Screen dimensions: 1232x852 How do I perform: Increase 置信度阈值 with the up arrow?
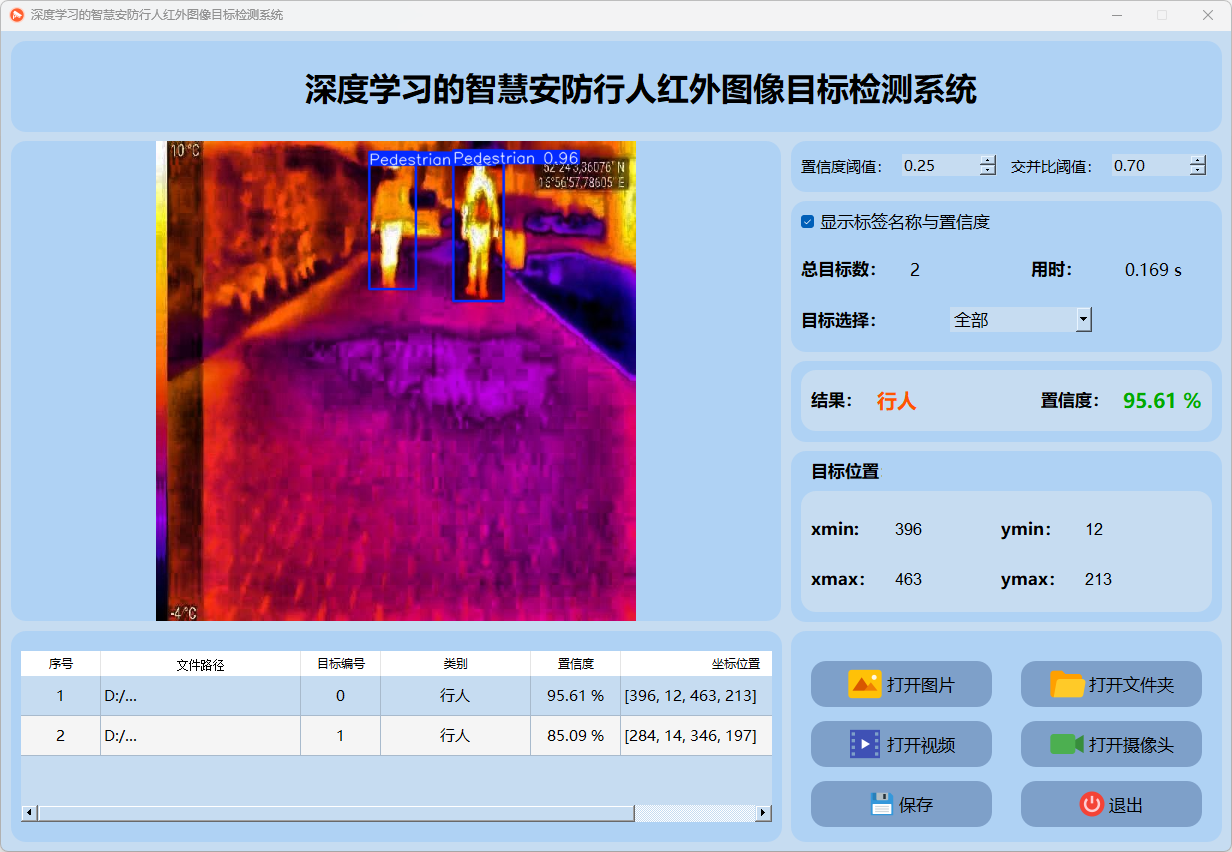click(x=988, y=160)
